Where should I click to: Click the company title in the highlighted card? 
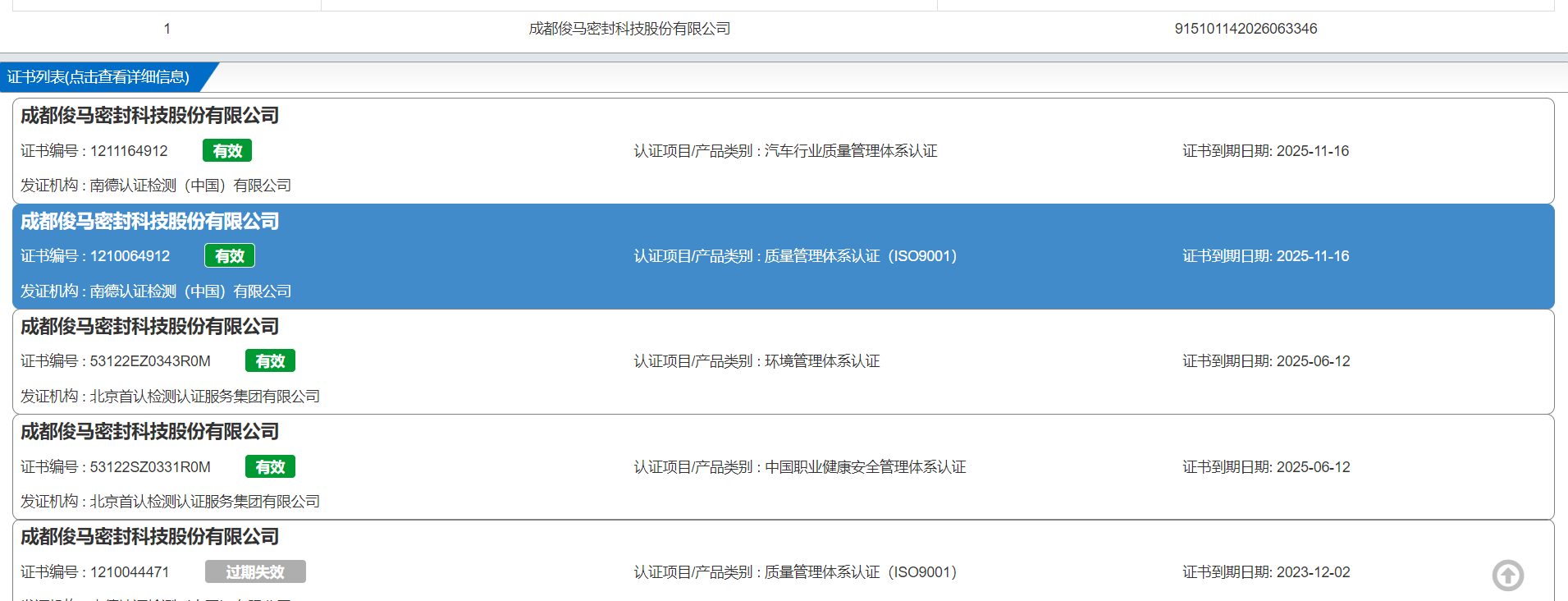click(x=149, y=222)
